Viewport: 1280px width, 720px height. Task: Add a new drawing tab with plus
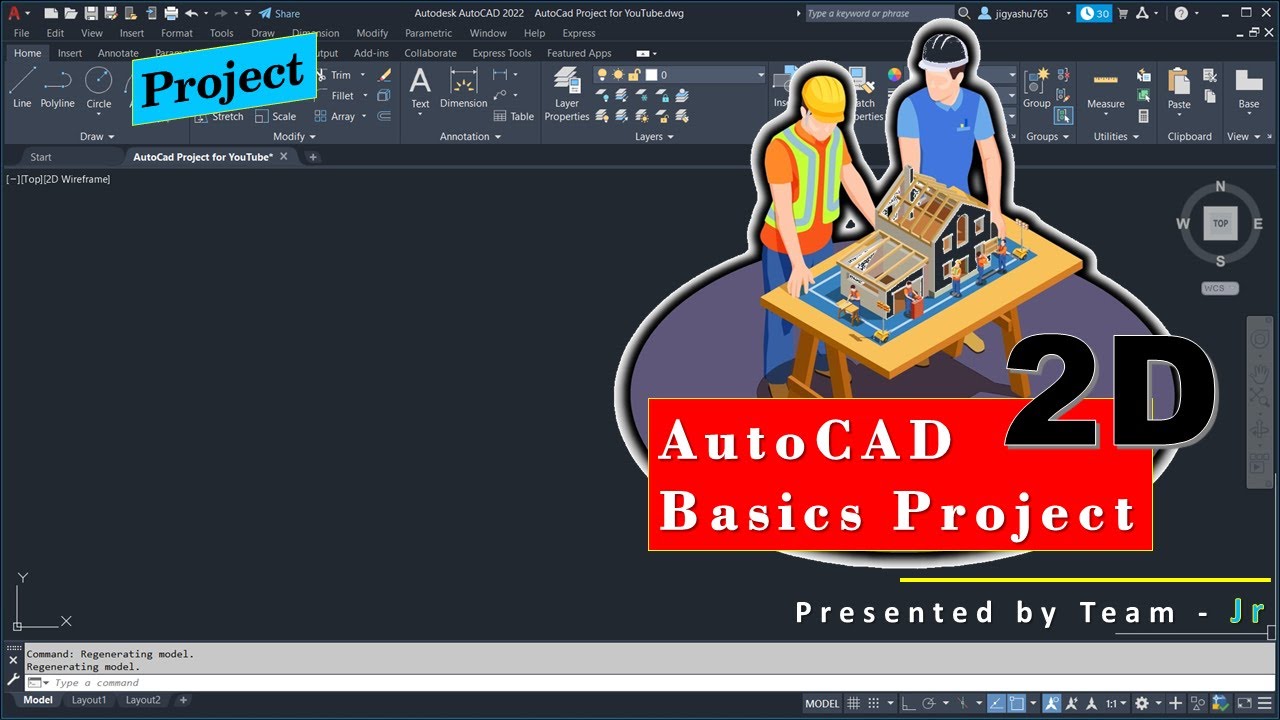pyautogui.click(x=312, y=157)
